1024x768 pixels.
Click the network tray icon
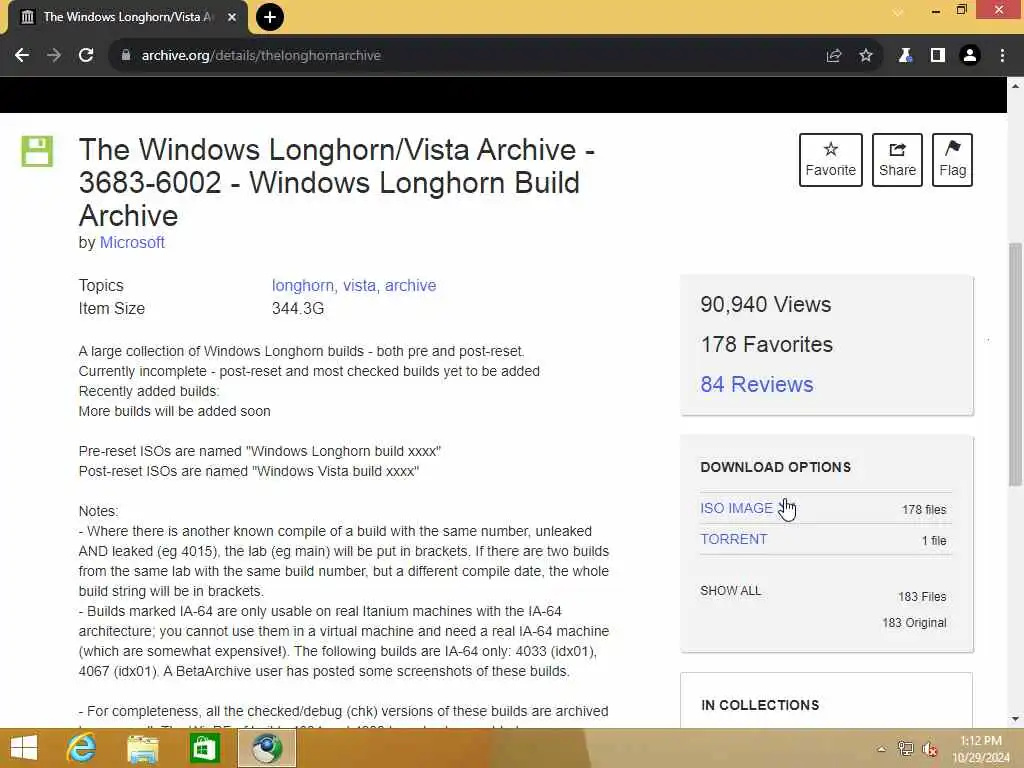click(905, 749)
